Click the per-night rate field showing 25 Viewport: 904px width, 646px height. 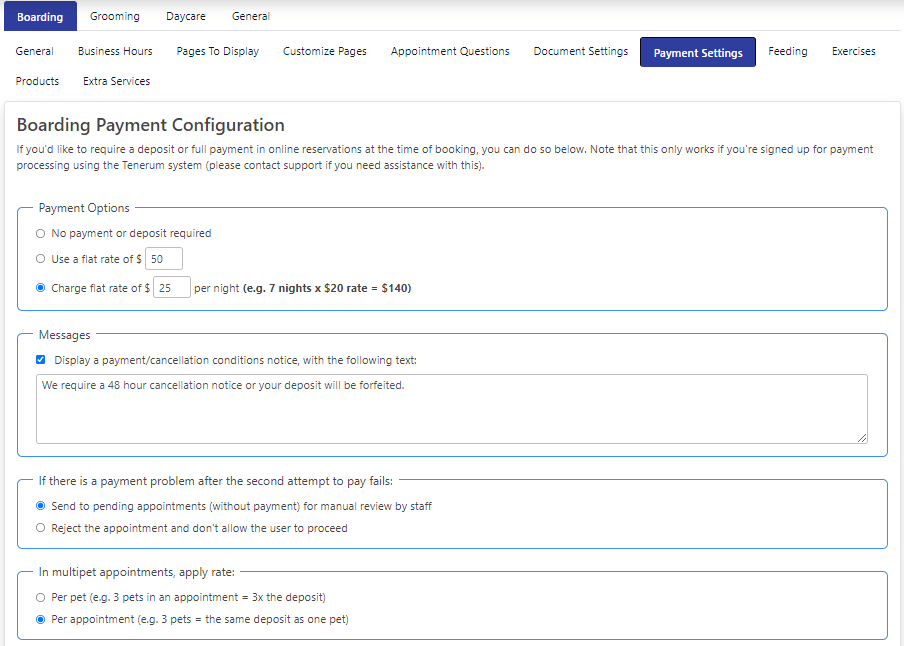(171, 288)
